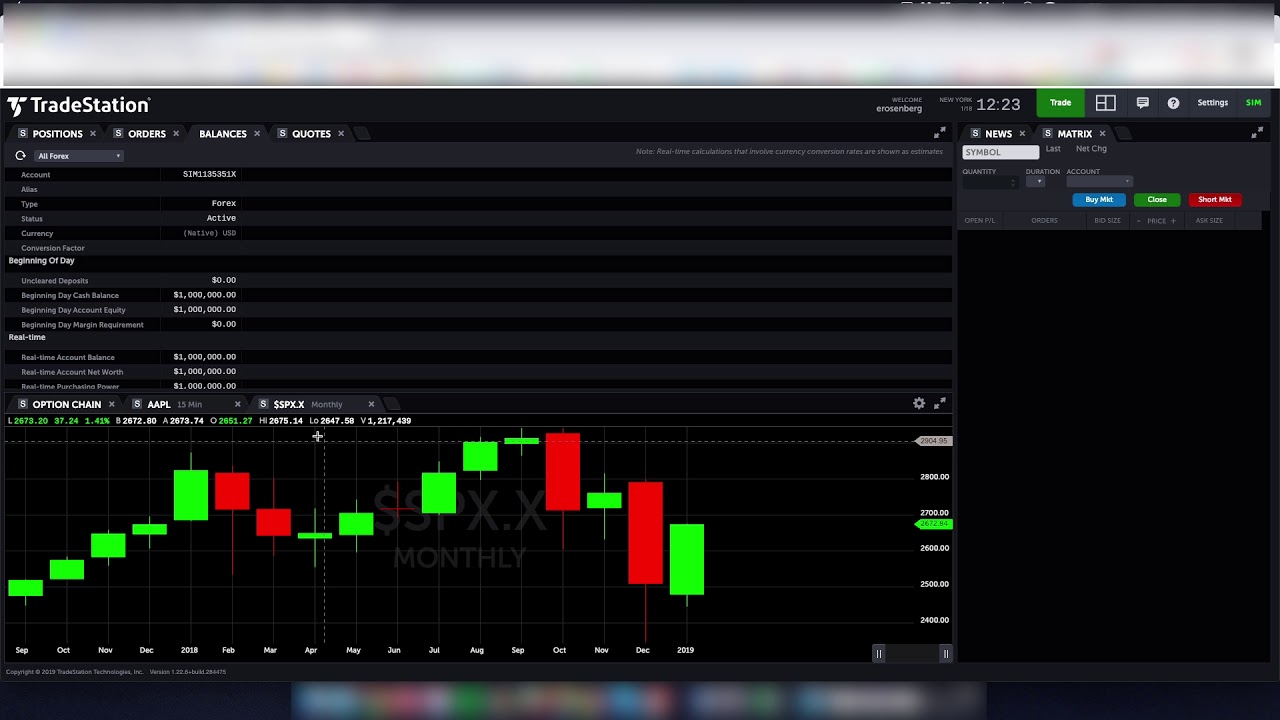This screenshot has height=720, width=1280.
Task: Open the chat messages icon
Action: click(1142, 103)
